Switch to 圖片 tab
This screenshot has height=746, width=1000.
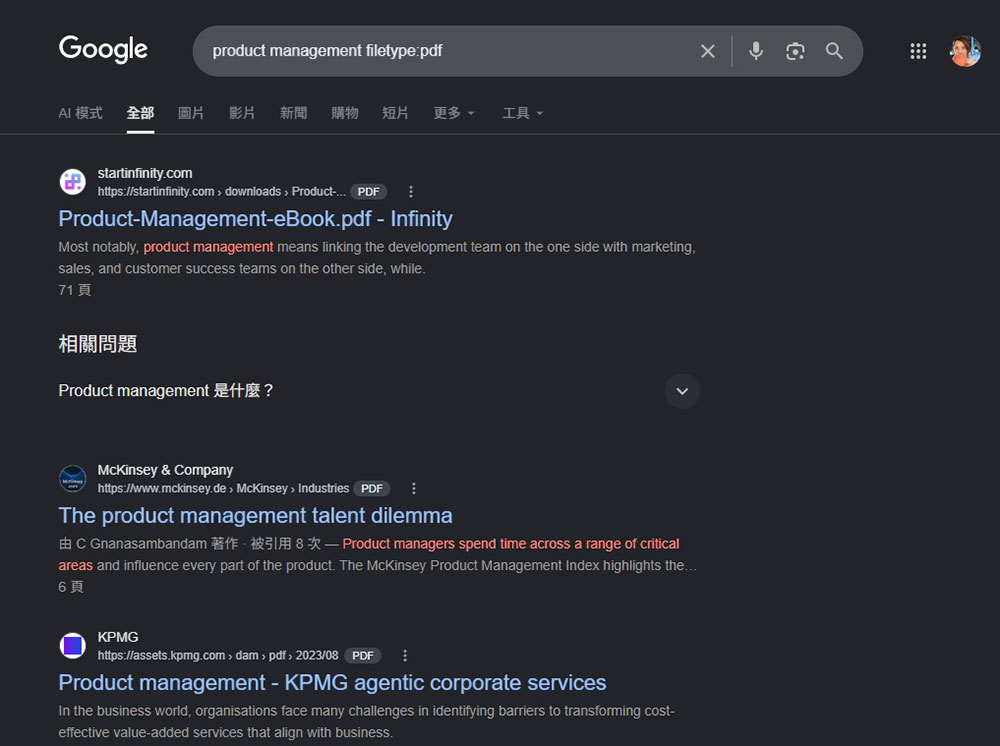(191, 113)
